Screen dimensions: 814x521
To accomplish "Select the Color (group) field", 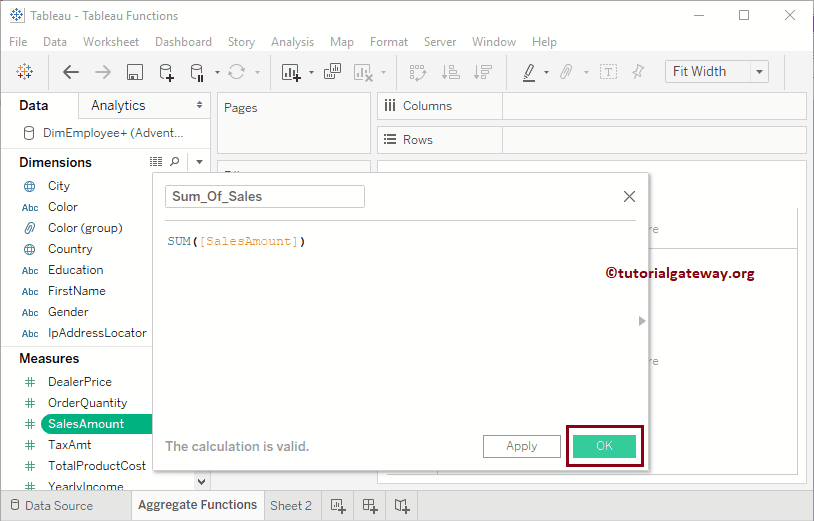I will click(x=85, y=228).
